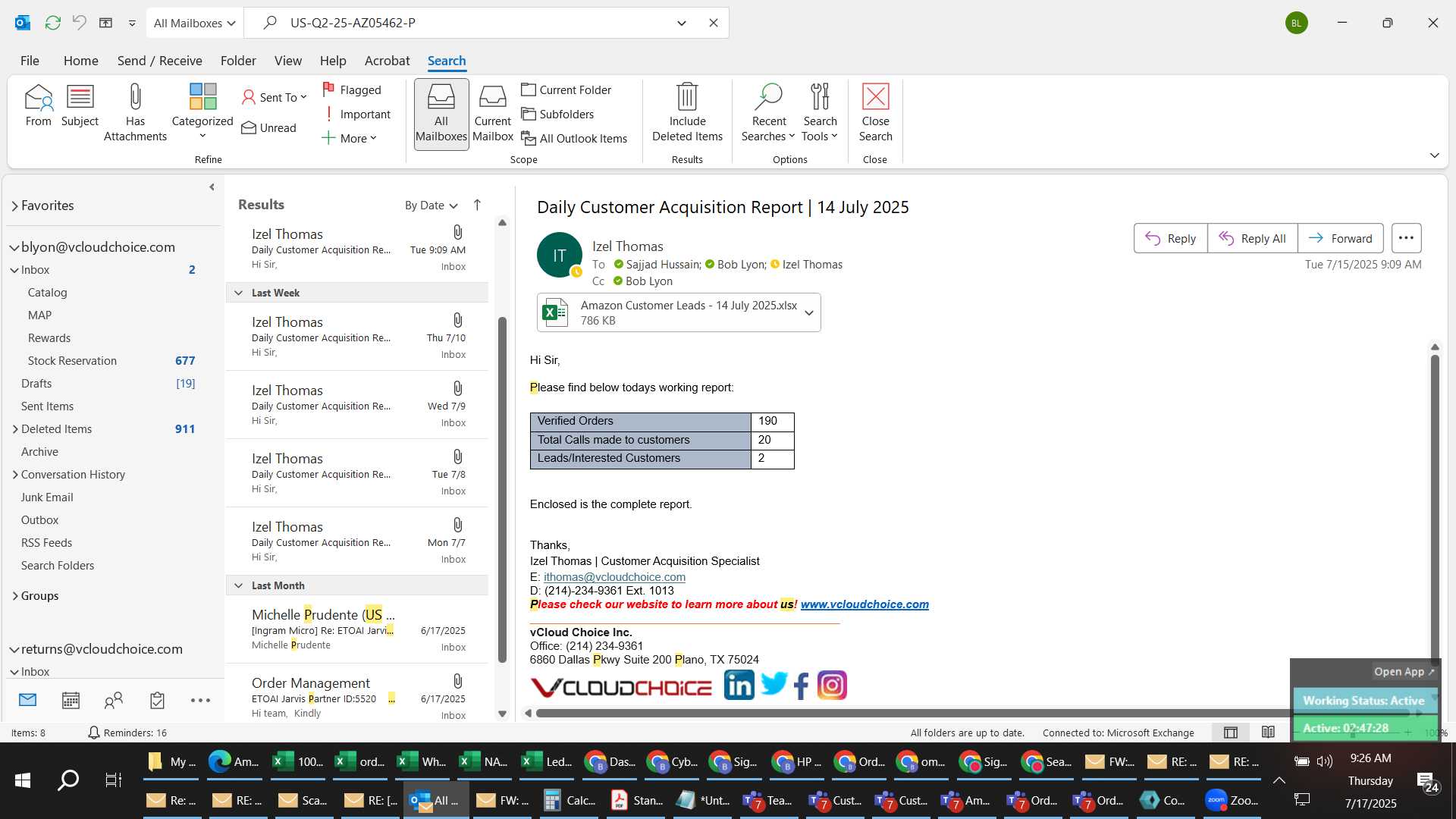Image resolution: width=1456 pixels, height=819 pixels.
Task: Click Send/Receive All Folders sync icon
Action: 52,23
